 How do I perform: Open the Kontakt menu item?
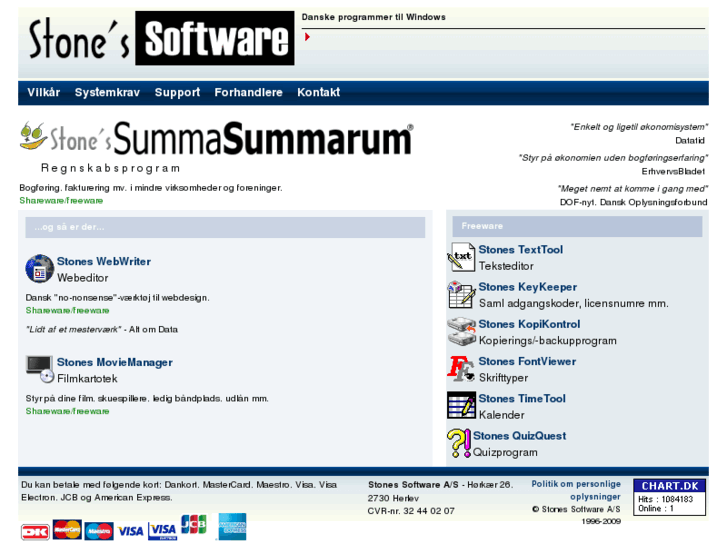(x=319, y=92)
